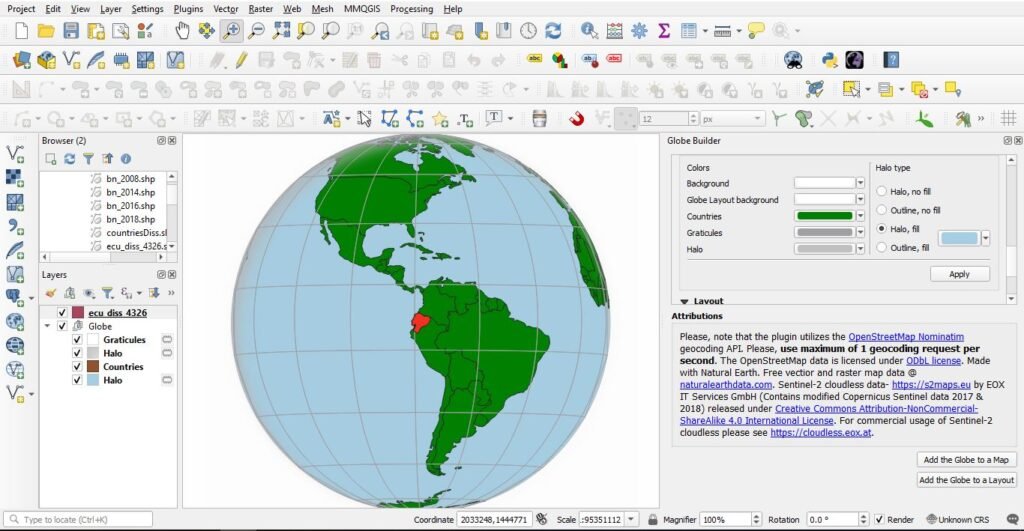
Task: Uncheck the ecu_diss_4326 layer visibility
Action: [x=63, y=313]
